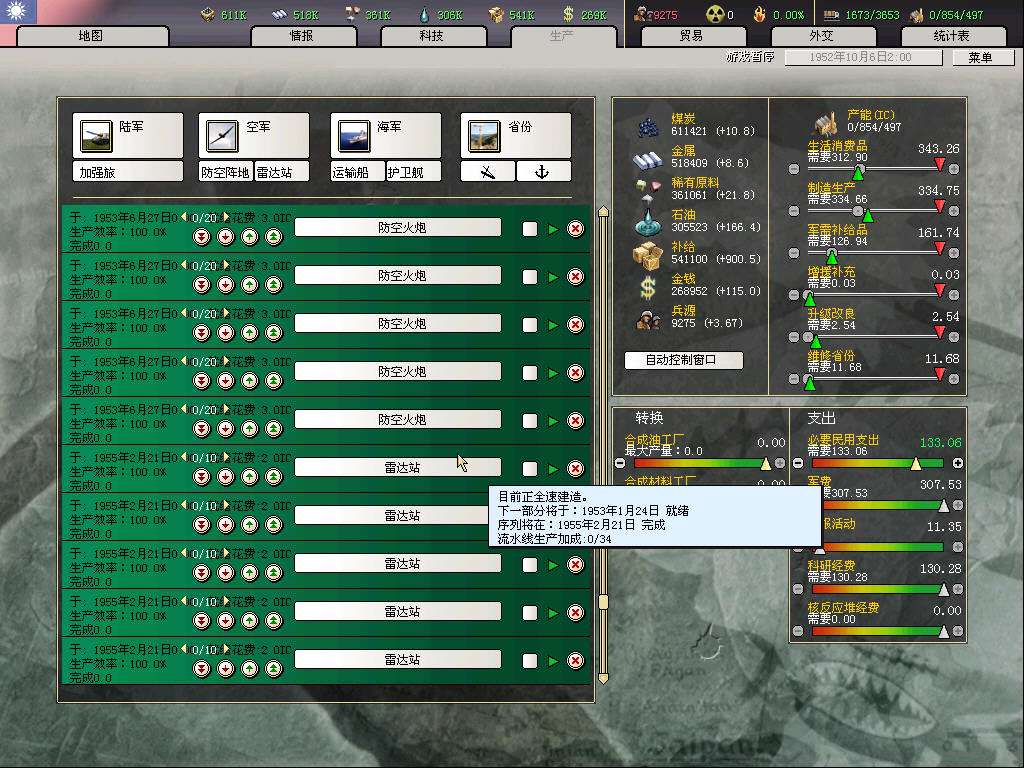This screenshot has height=768, width=1024.
Task: Click the 运输船 transport ship button
Action: pyautogui.click(x=358, y=172)
